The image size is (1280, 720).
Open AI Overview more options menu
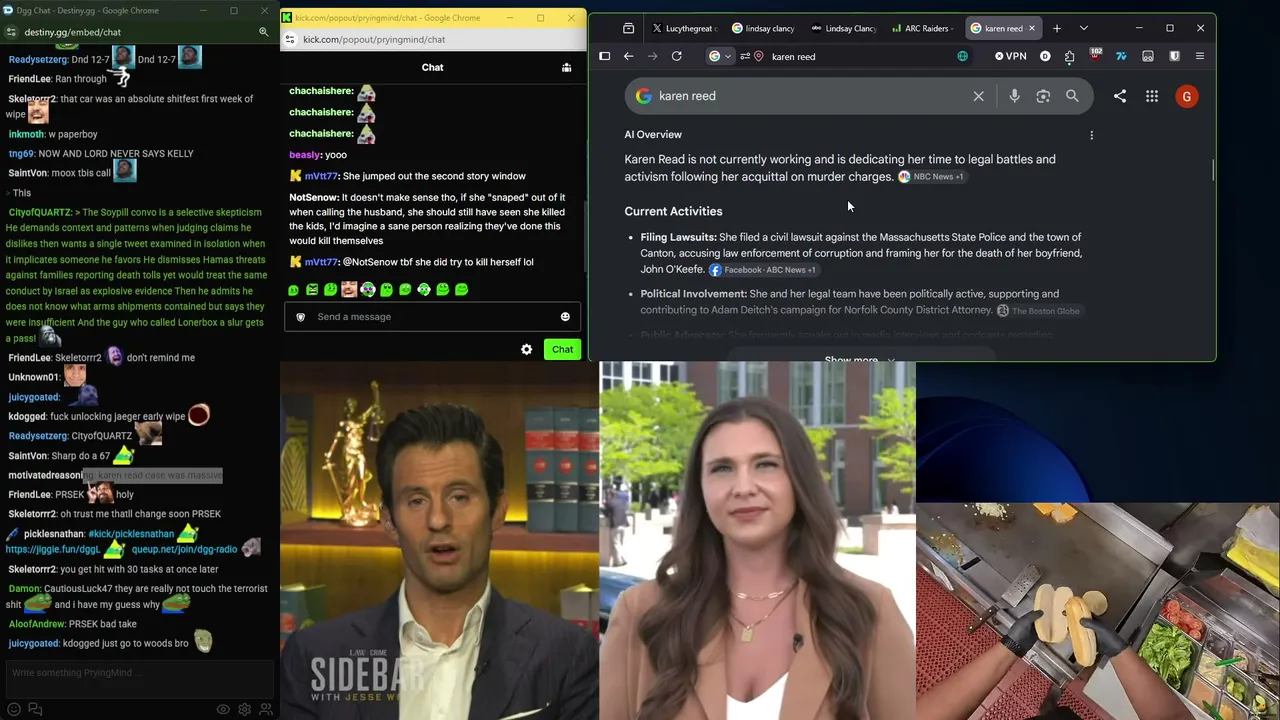[x=1092, y=135]
